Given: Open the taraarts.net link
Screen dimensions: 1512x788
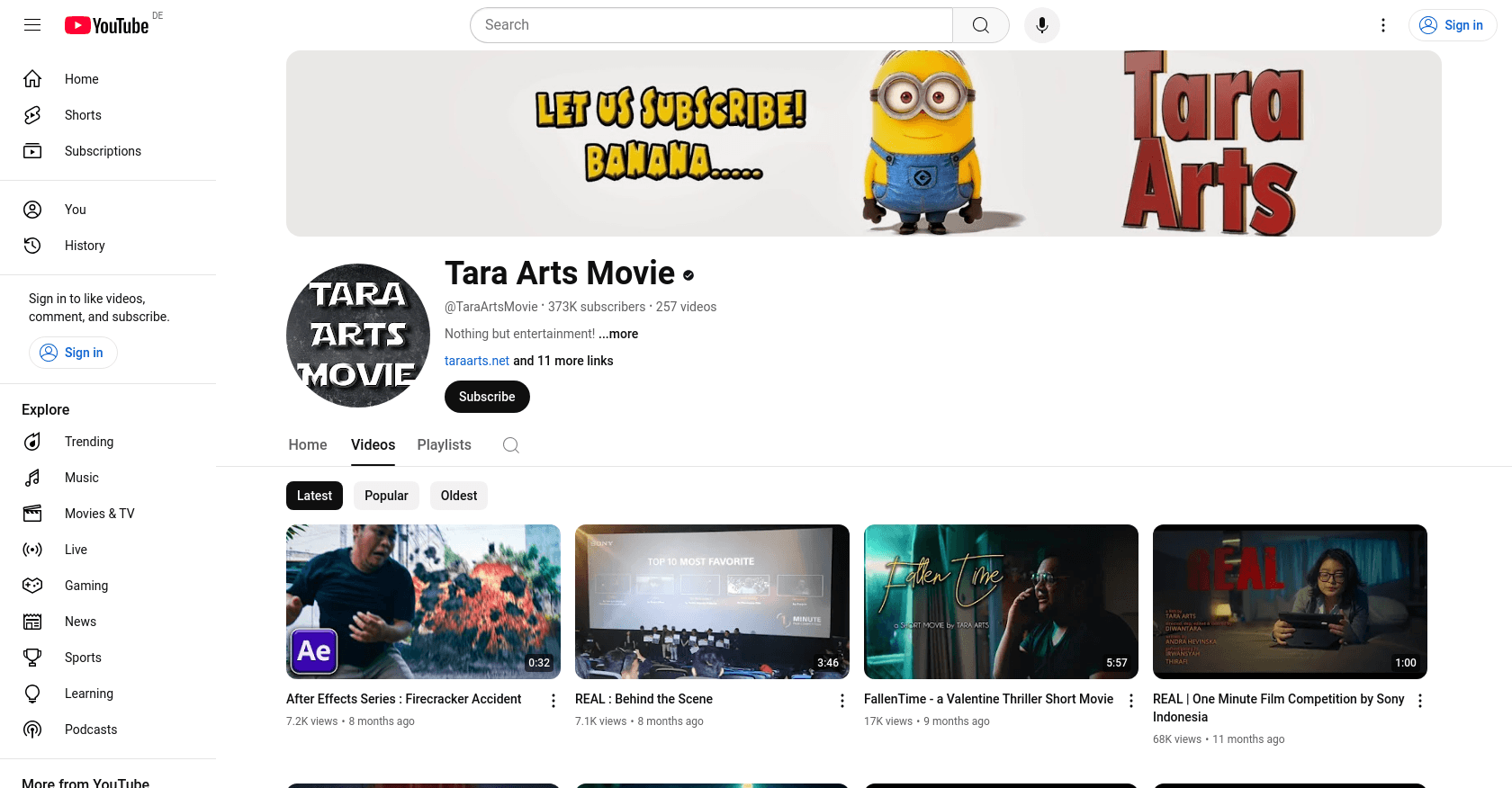Looking at the screenshot, I should pyautogui.click(x=477, y=361).
